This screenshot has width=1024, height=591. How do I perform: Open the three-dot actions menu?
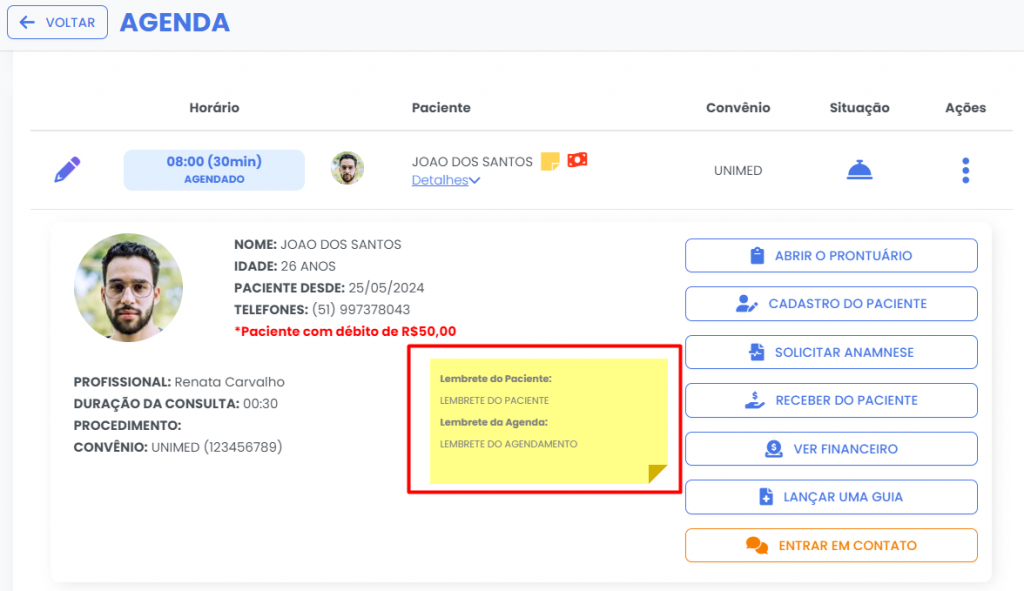coord(965,170)
